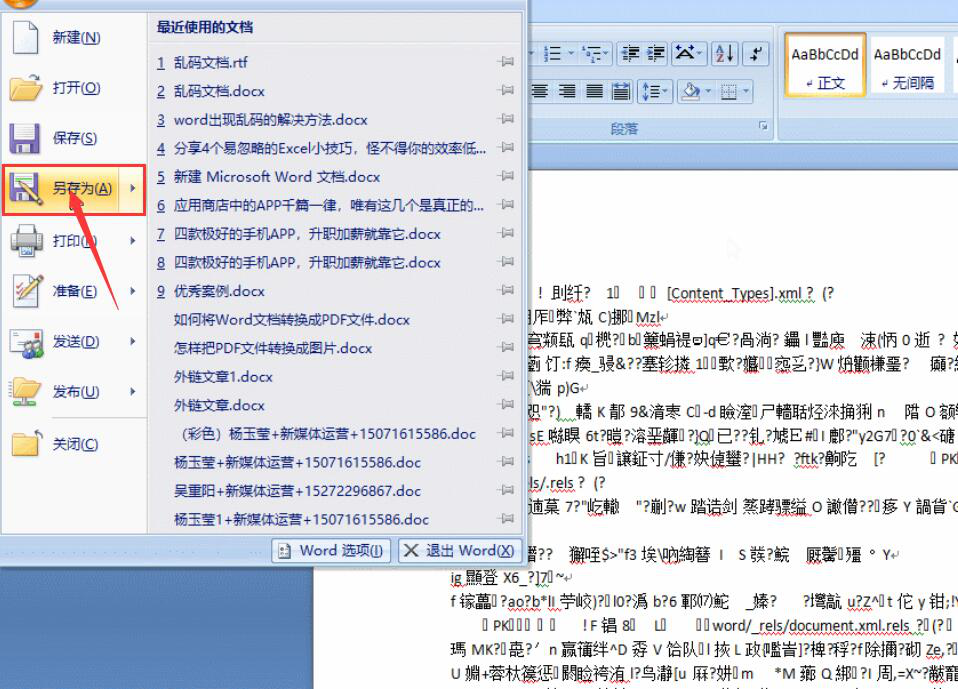Open Word 选项(I) button
The image size is (958, 689).
click(x=333, y=550)
